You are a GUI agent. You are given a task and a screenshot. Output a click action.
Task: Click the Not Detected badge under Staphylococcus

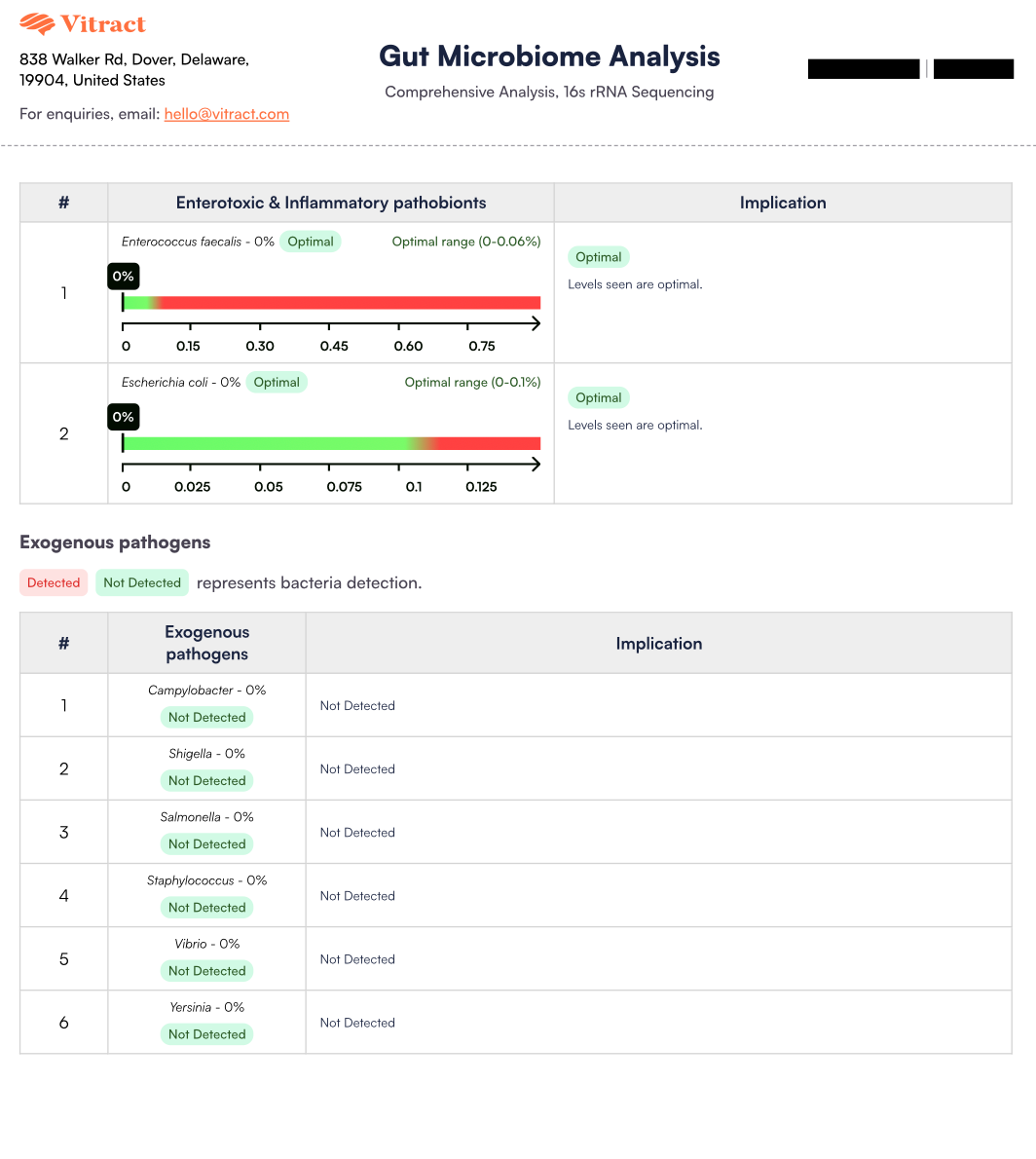206,907
